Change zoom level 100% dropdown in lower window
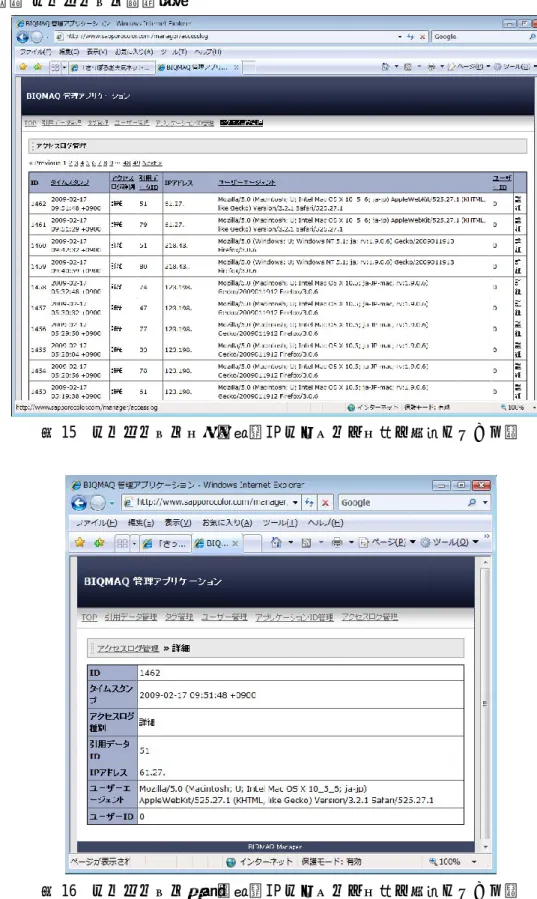 [474, 861]
